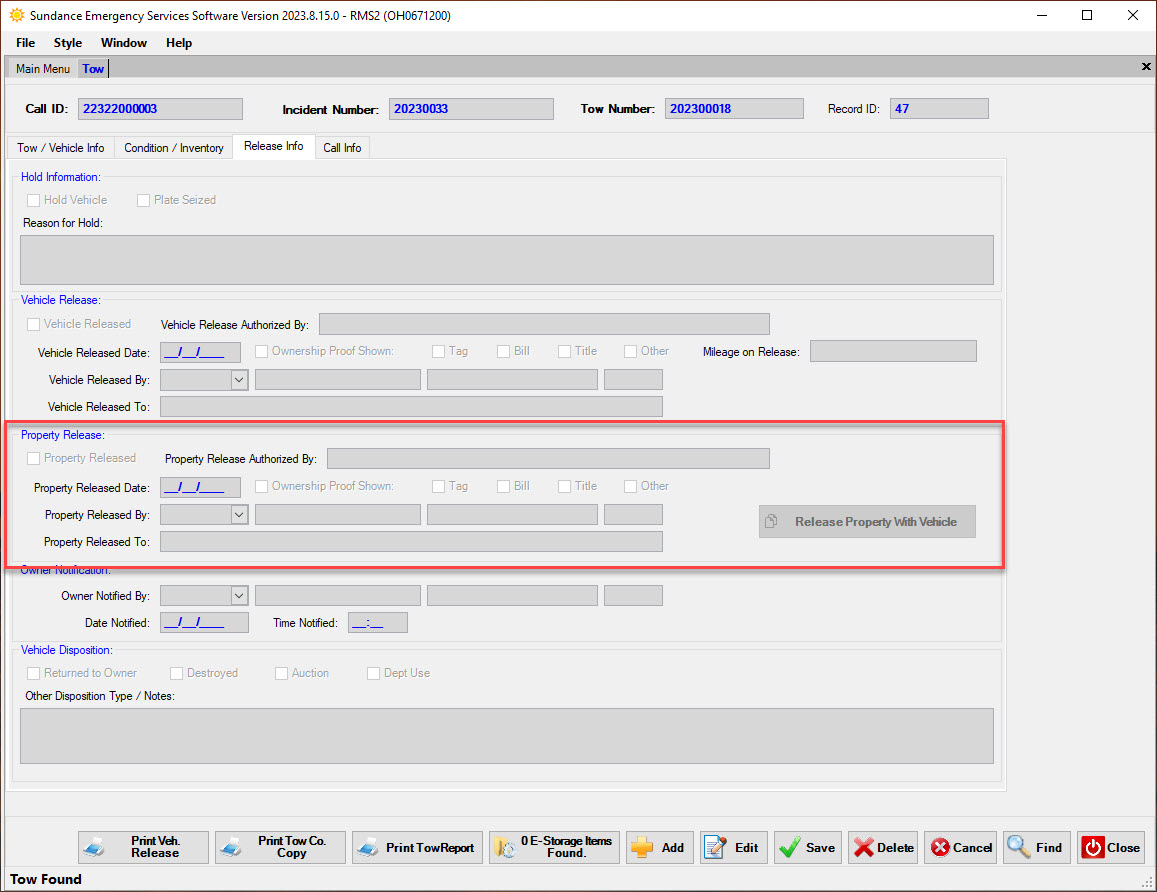Close the Tow document tab with the X
The height and width of the screenshot is (892, 1157).
click(x=1146, y=66)
